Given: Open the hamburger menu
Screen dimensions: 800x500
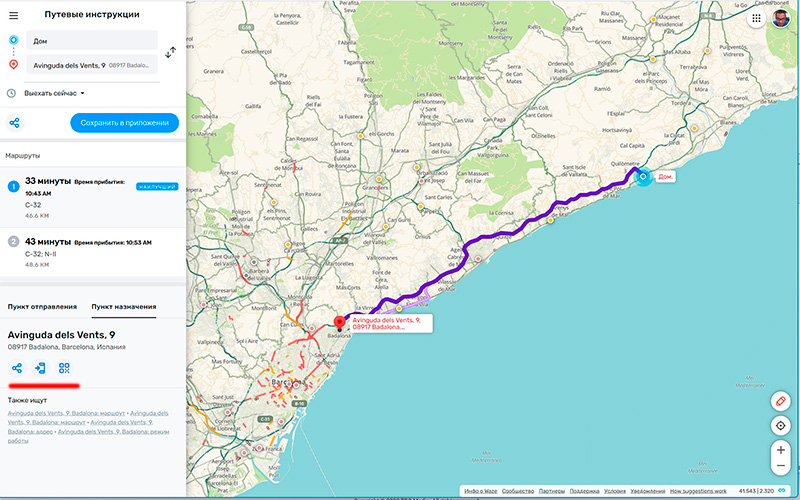Looking at the screenshot, I should click(x=13, y=15).
